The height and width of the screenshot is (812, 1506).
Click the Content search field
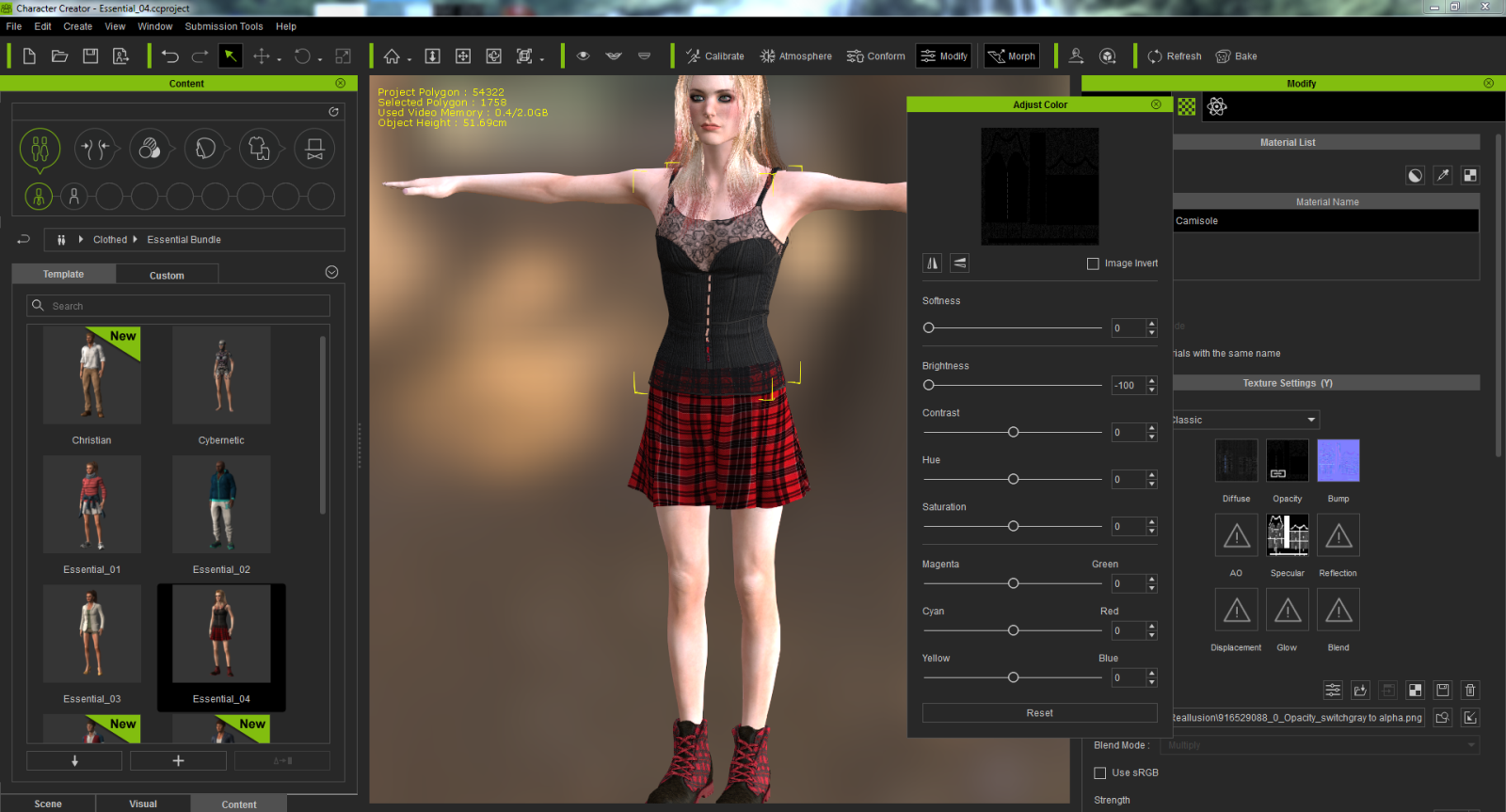pyautogui.click(x=178, y=306)
